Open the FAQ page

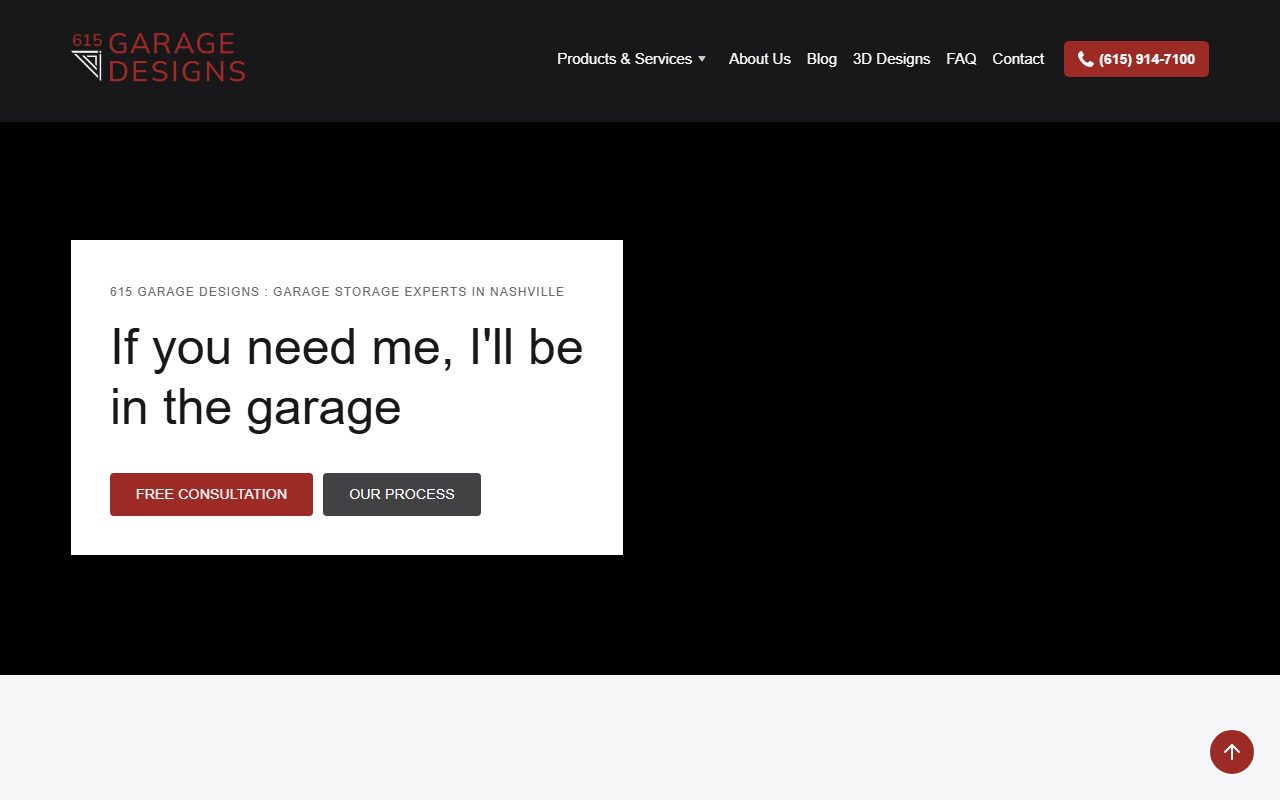tap(961, 59)
